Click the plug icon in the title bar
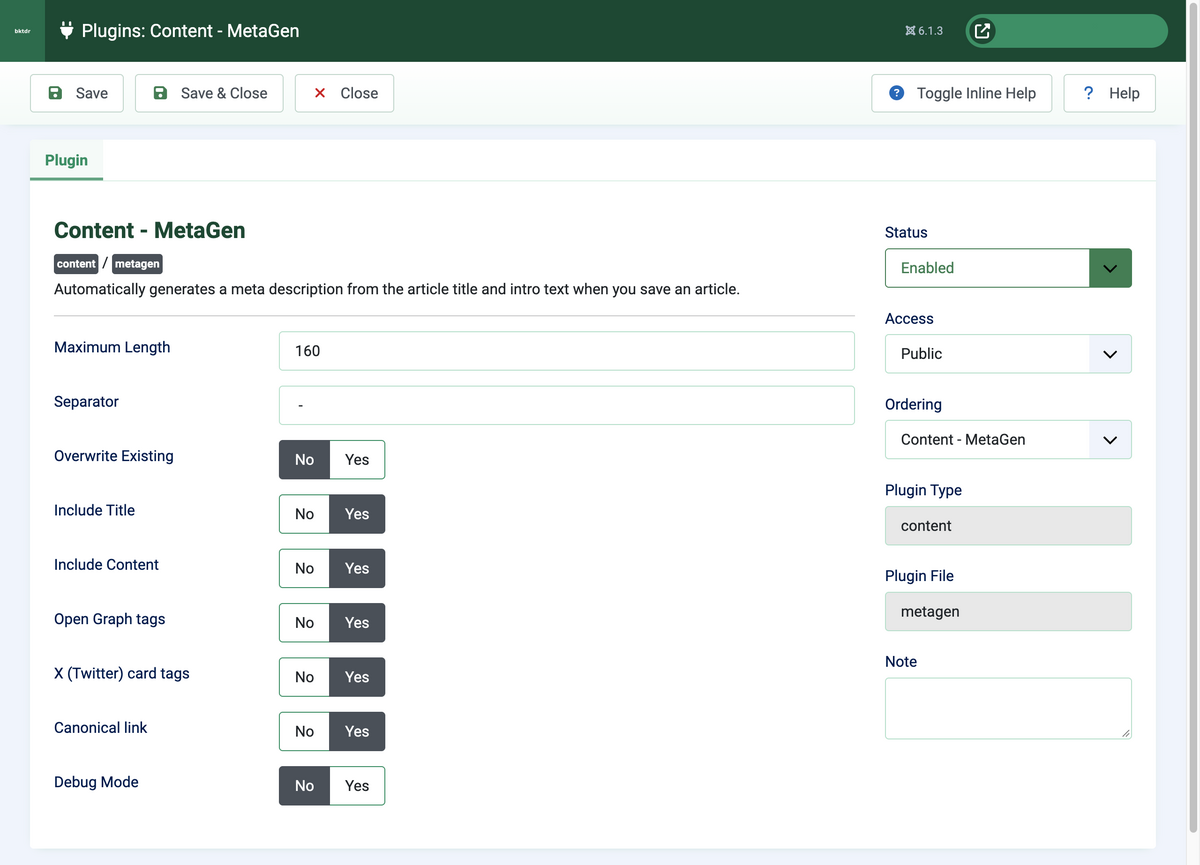The width and height of the screenshot is (1200, 865). (x=67, y=30)
